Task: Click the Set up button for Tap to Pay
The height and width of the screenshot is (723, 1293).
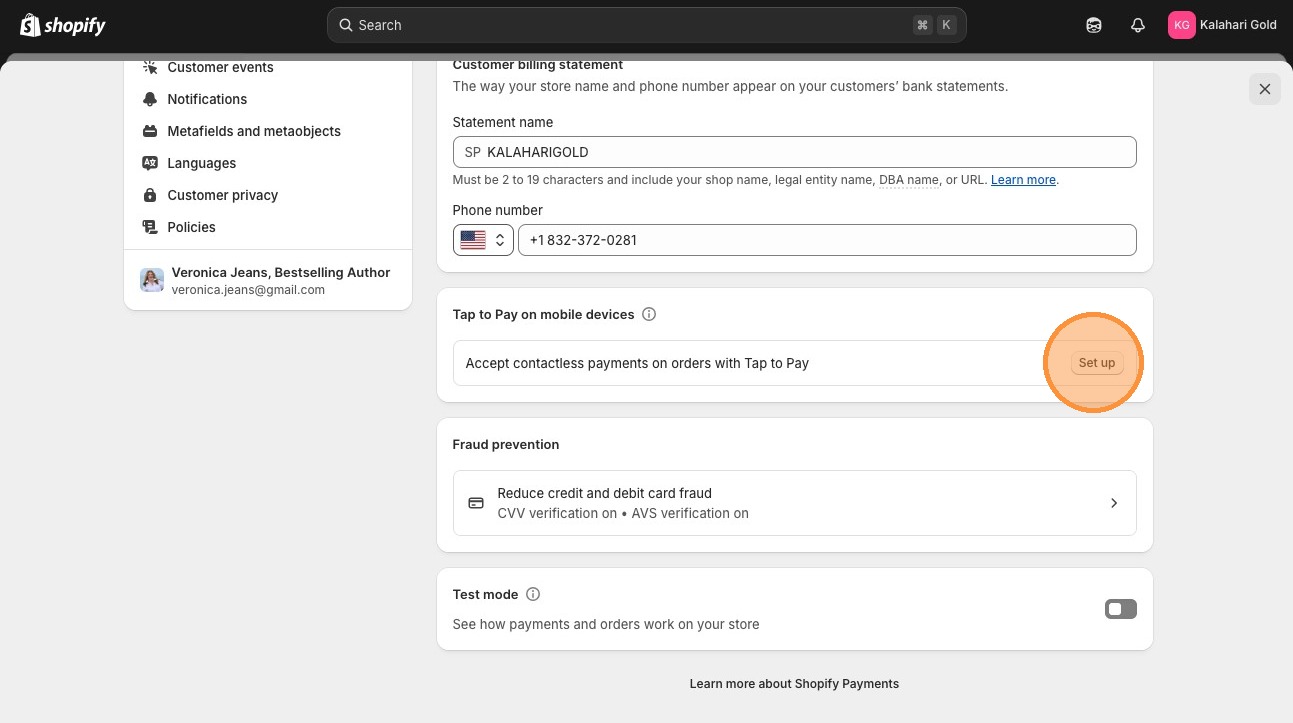Action: [x=1096, y=363]
